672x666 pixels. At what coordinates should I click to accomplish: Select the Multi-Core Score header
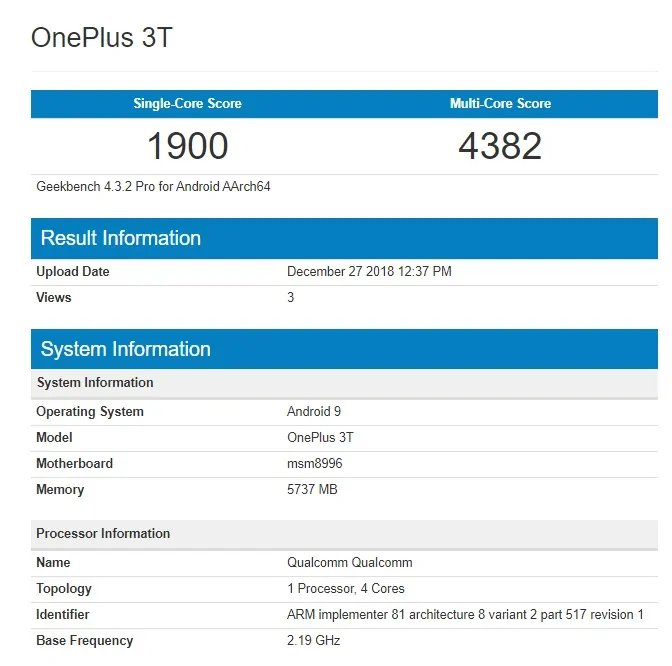click(500, 104)
